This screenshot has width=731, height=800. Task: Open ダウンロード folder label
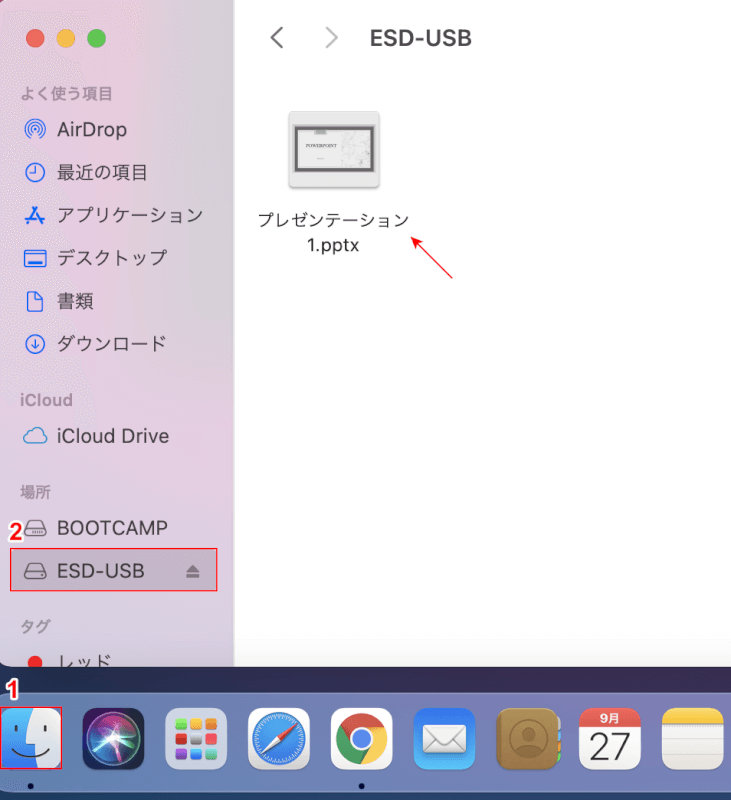pos(112,344)
